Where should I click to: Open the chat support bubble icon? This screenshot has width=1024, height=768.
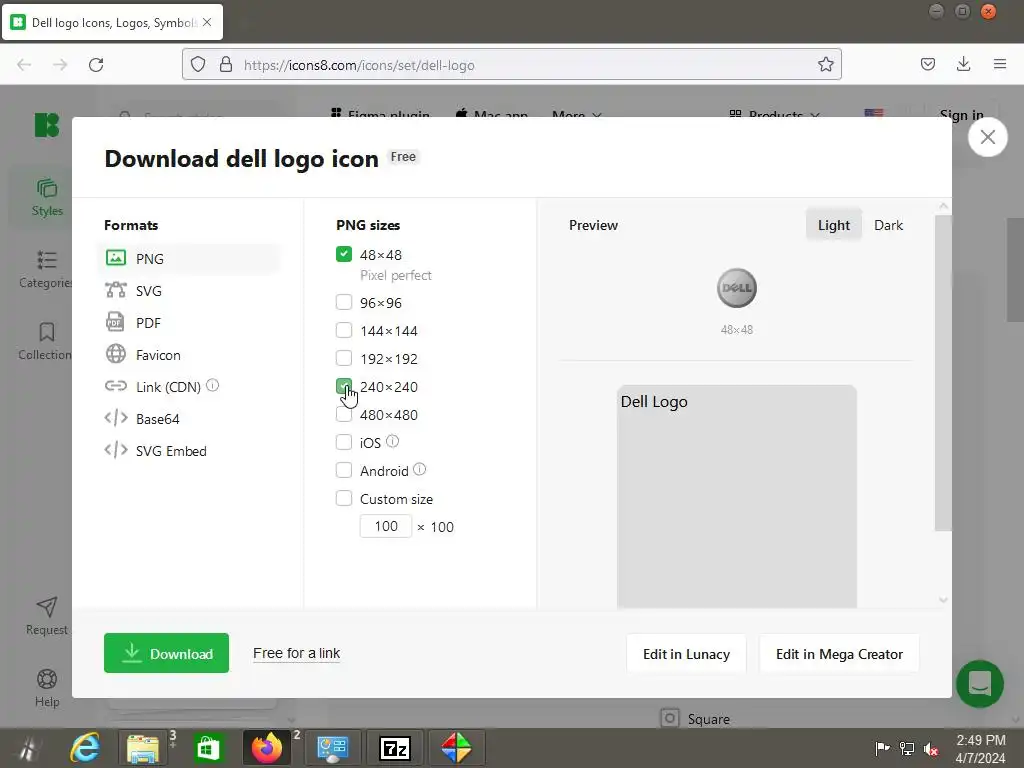[980, 684]
